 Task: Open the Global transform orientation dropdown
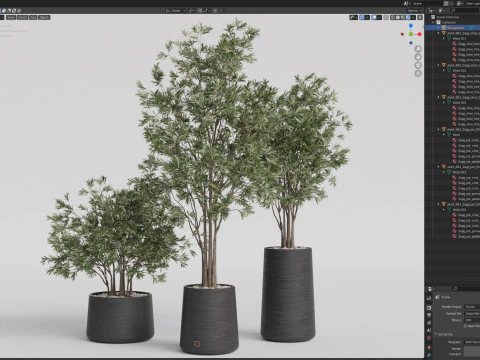click(175, 11)
